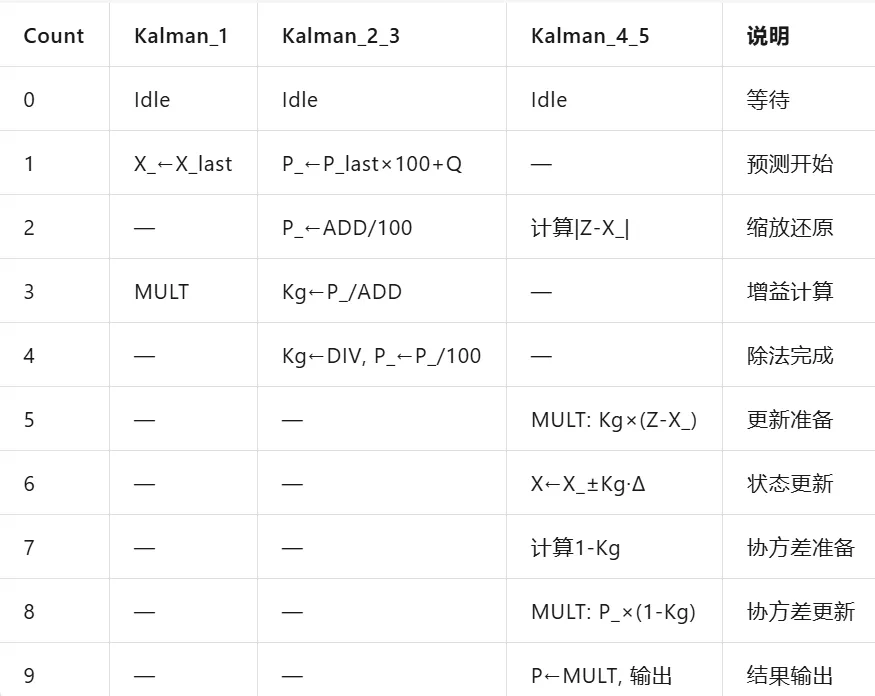Click the P←MULT, 输出 cell
The height and width of the screenshot is (696, 875).
[x=601, y=675]
